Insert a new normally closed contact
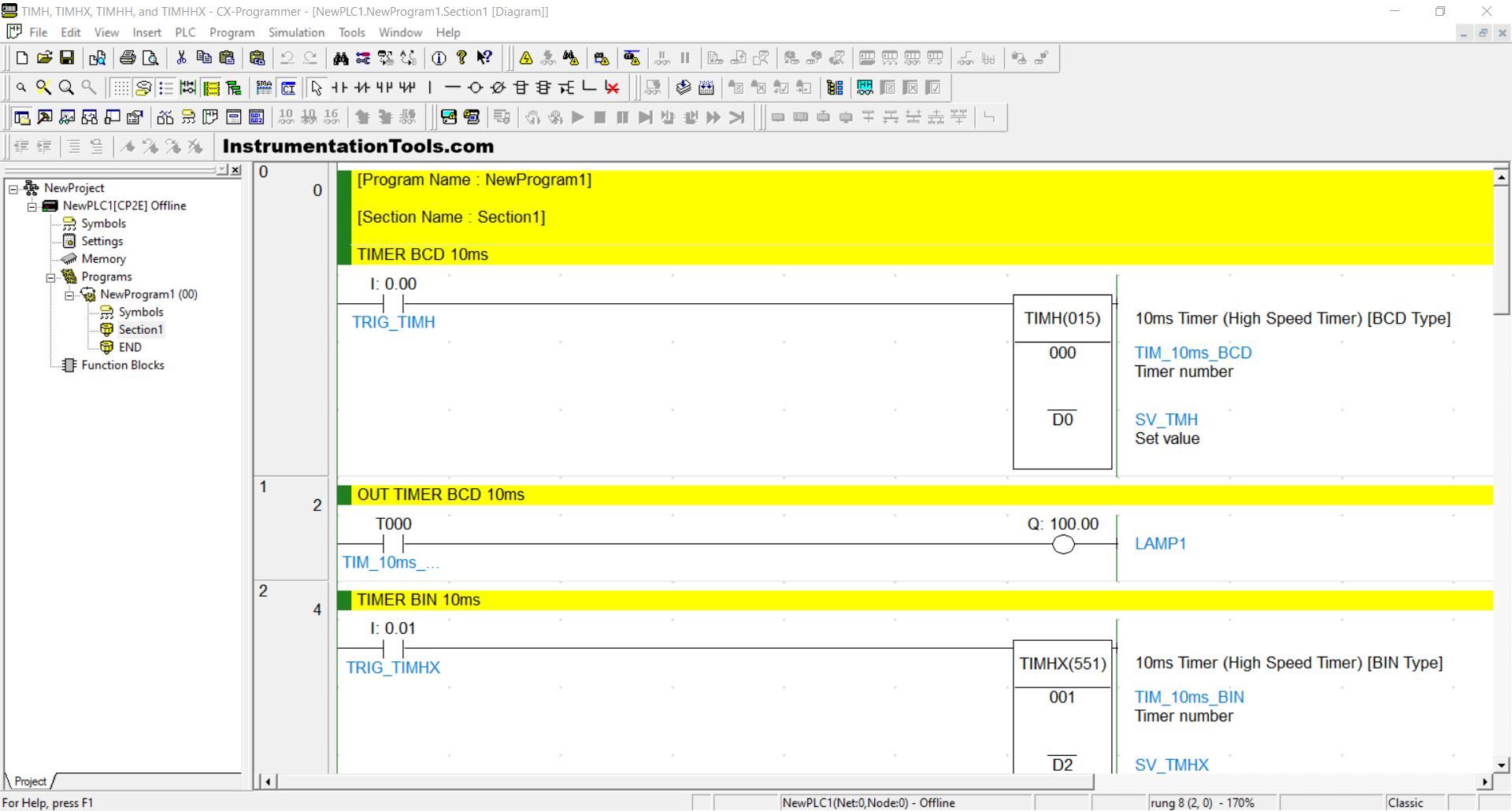Image resolution: width=1512 pixels, height=811 pixels. [x=362, y=87]
